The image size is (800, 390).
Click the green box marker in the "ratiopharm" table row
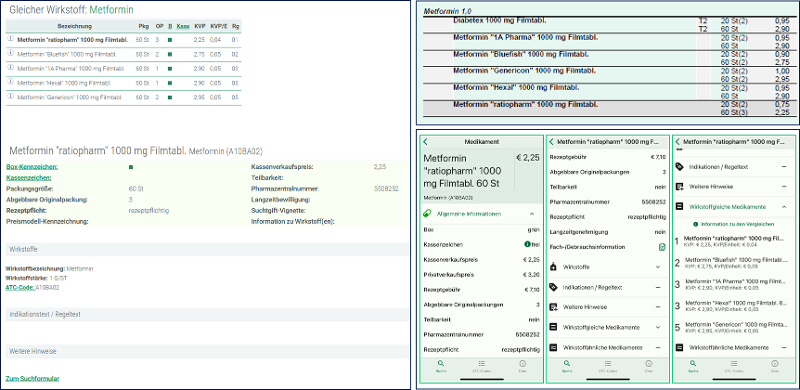tap(170, 39)
